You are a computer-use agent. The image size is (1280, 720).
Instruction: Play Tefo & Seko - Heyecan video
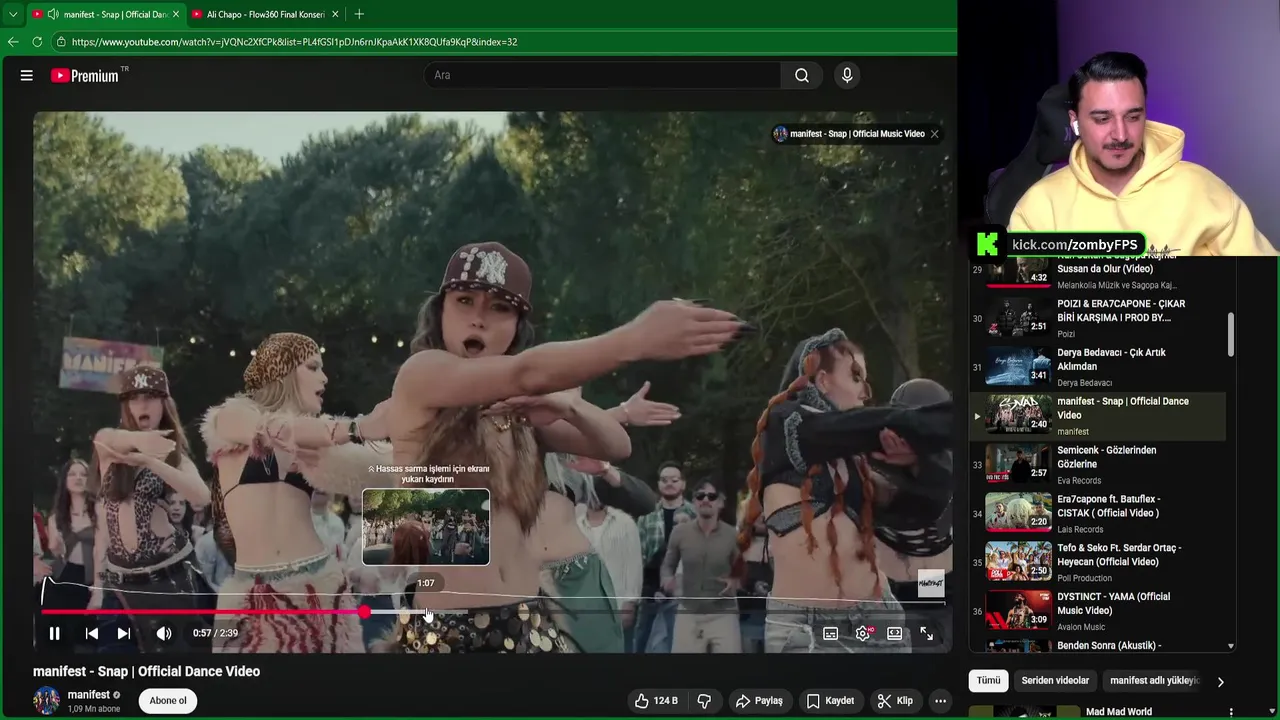tap(1098, 563)
